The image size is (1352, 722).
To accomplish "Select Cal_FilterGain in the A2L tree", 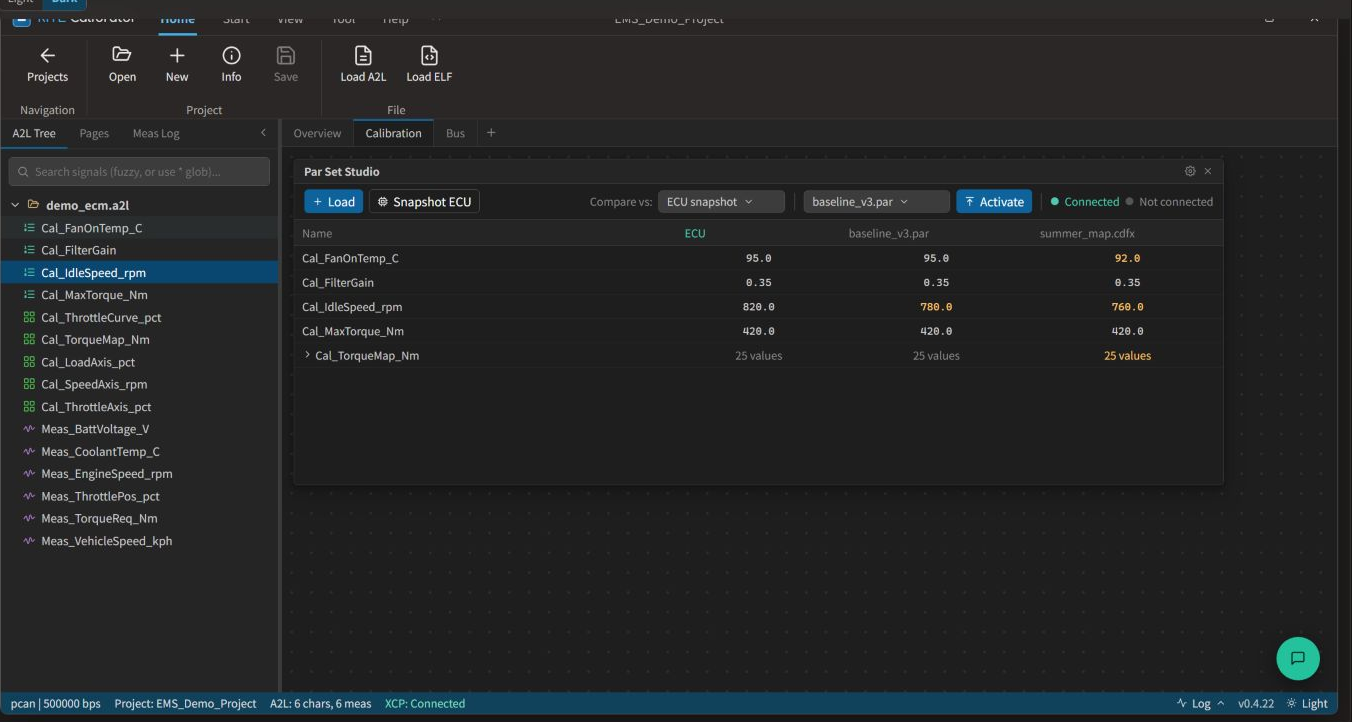I will tap(139, 250).
